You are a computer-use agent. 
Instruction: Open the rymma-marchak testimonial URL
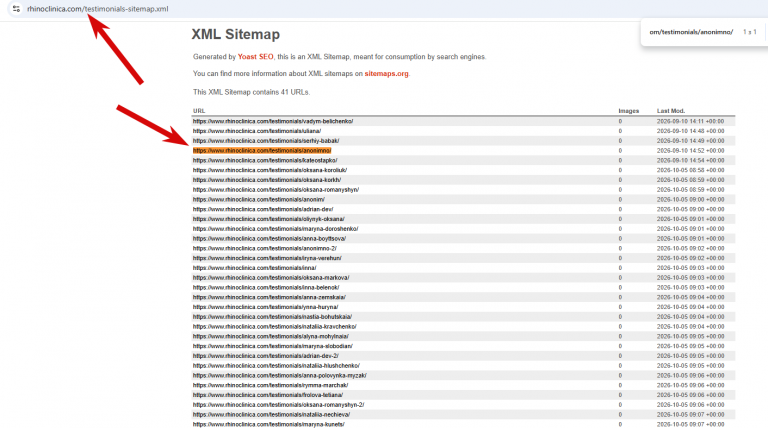coord(270,385)
